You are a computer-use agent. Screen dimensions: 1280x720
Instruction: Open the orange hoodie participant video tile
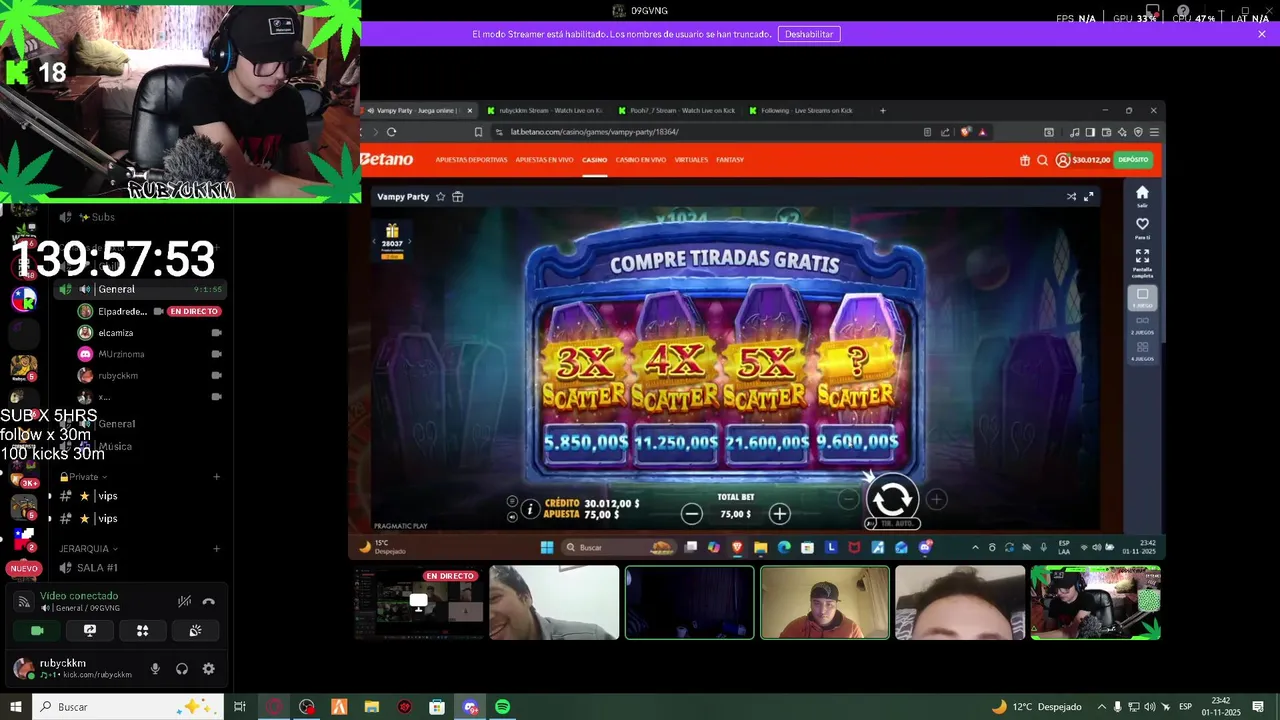824,602
